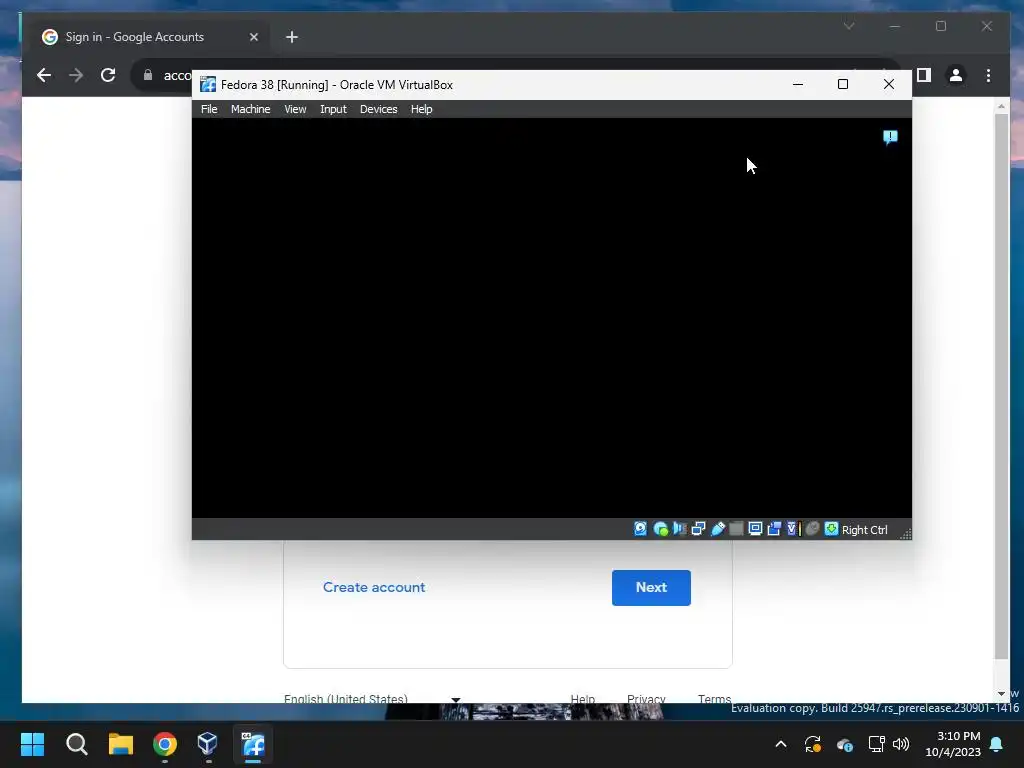Viewport: 1024px width, 768px height.
Task: Open the Windows Start menu
Action: (32, 744)
